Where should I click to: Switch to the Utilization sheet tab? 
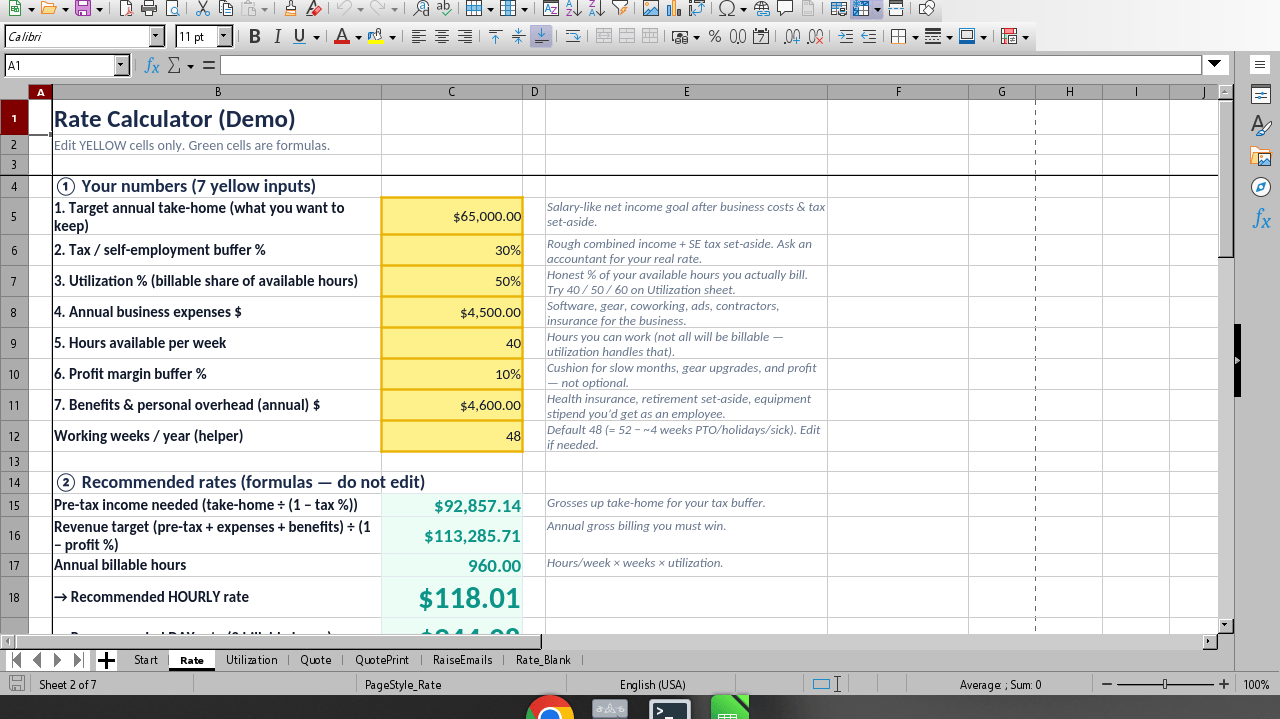[252, 660]
